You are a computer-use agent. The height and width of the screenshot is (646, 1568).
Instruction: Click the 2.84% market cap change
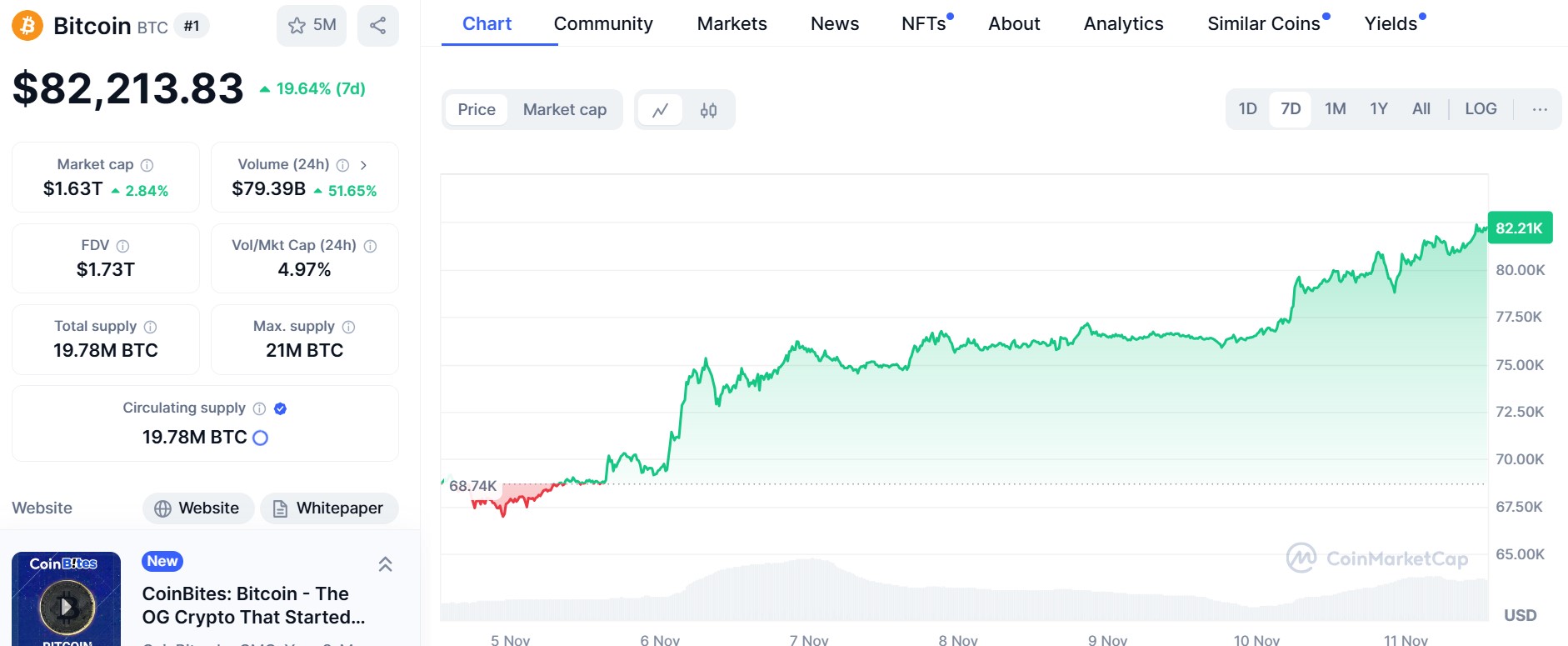tap(140, 191)
